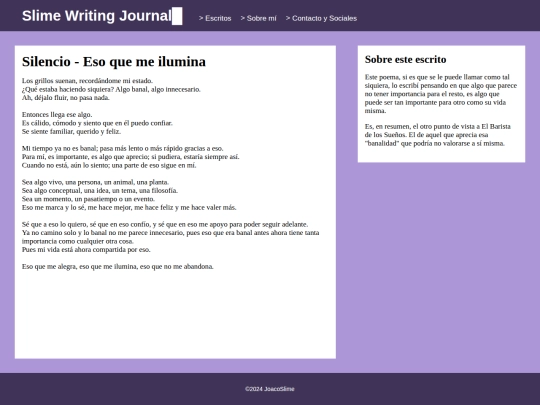Image resolution: width=540 pixels, height=405 pixels.
Task: Click the final line 'Eso que me alegra, eso que me ilumina'
Action: [x=118, y=266]
